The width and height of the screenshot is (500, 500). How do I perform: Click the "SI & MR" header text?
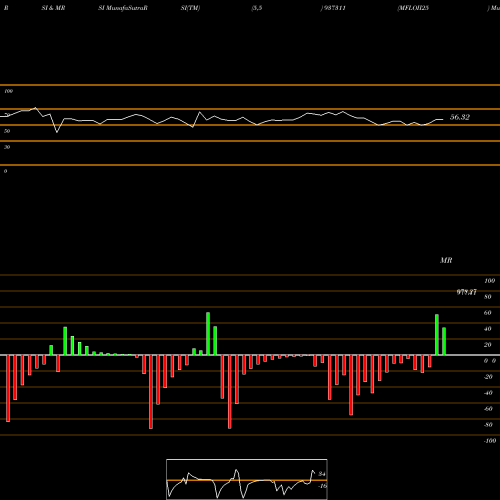click(53, 8)
